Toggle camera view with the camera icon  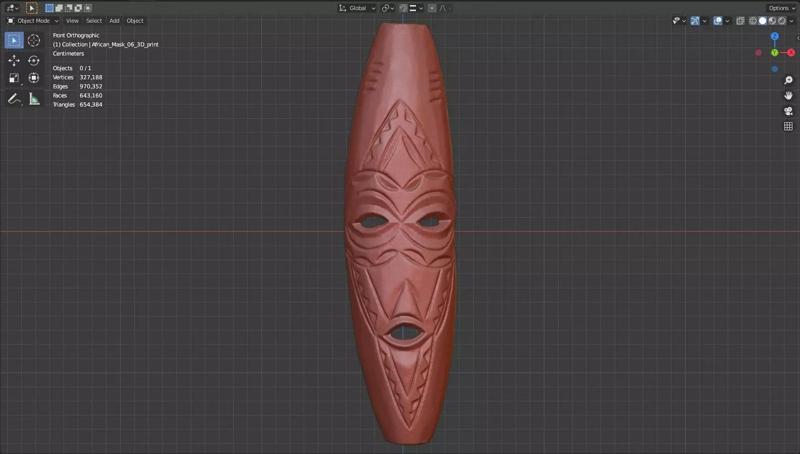tap(788, 111)
